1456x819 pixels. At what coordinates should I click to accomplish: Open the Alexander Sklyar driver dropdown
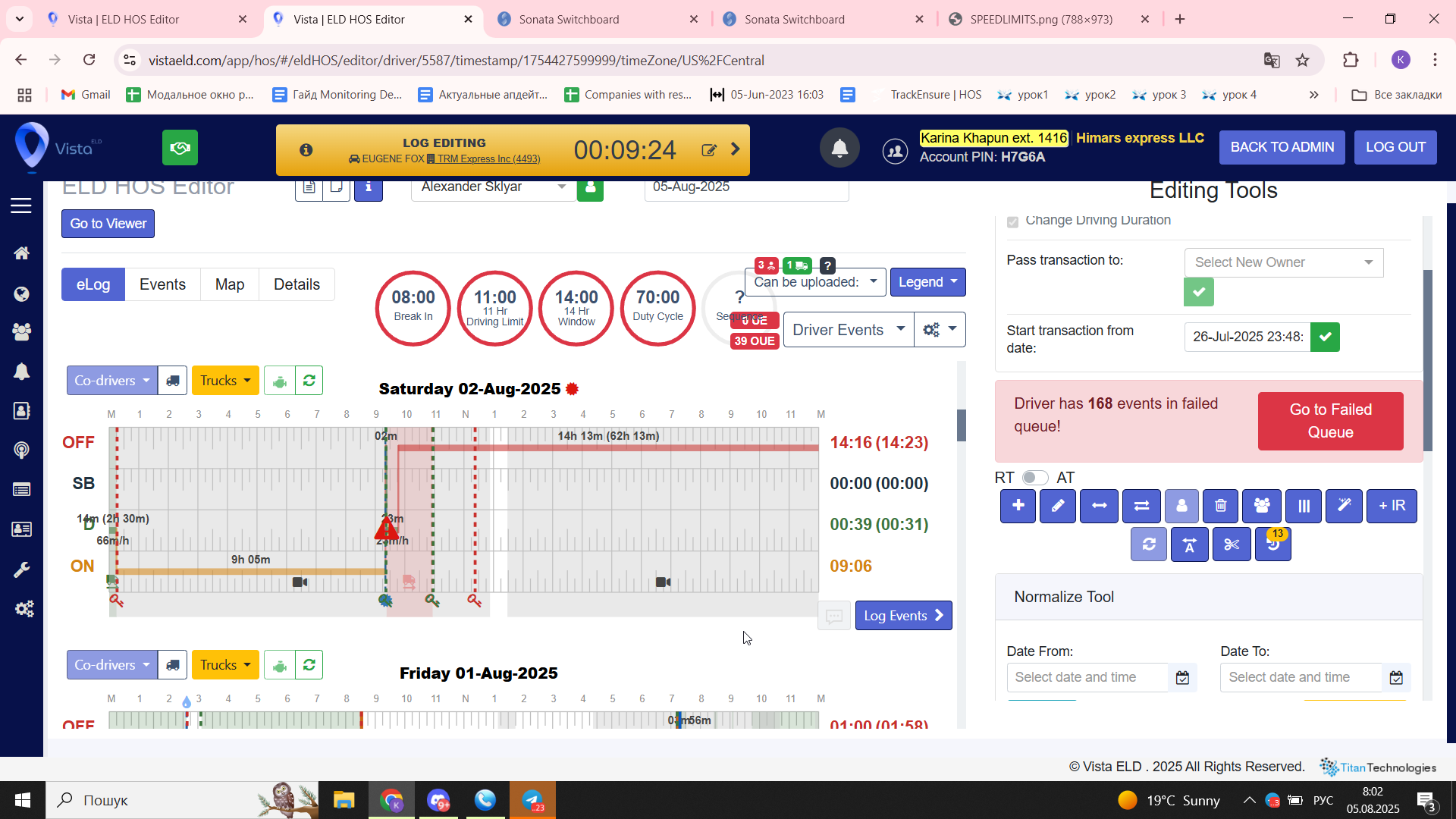point(494,187)
